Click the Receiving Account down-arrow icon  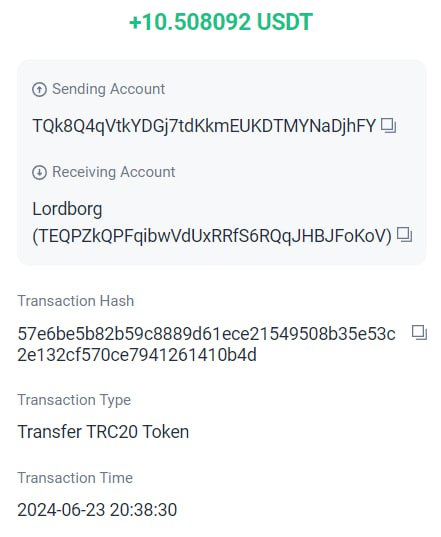pos(39,172)
